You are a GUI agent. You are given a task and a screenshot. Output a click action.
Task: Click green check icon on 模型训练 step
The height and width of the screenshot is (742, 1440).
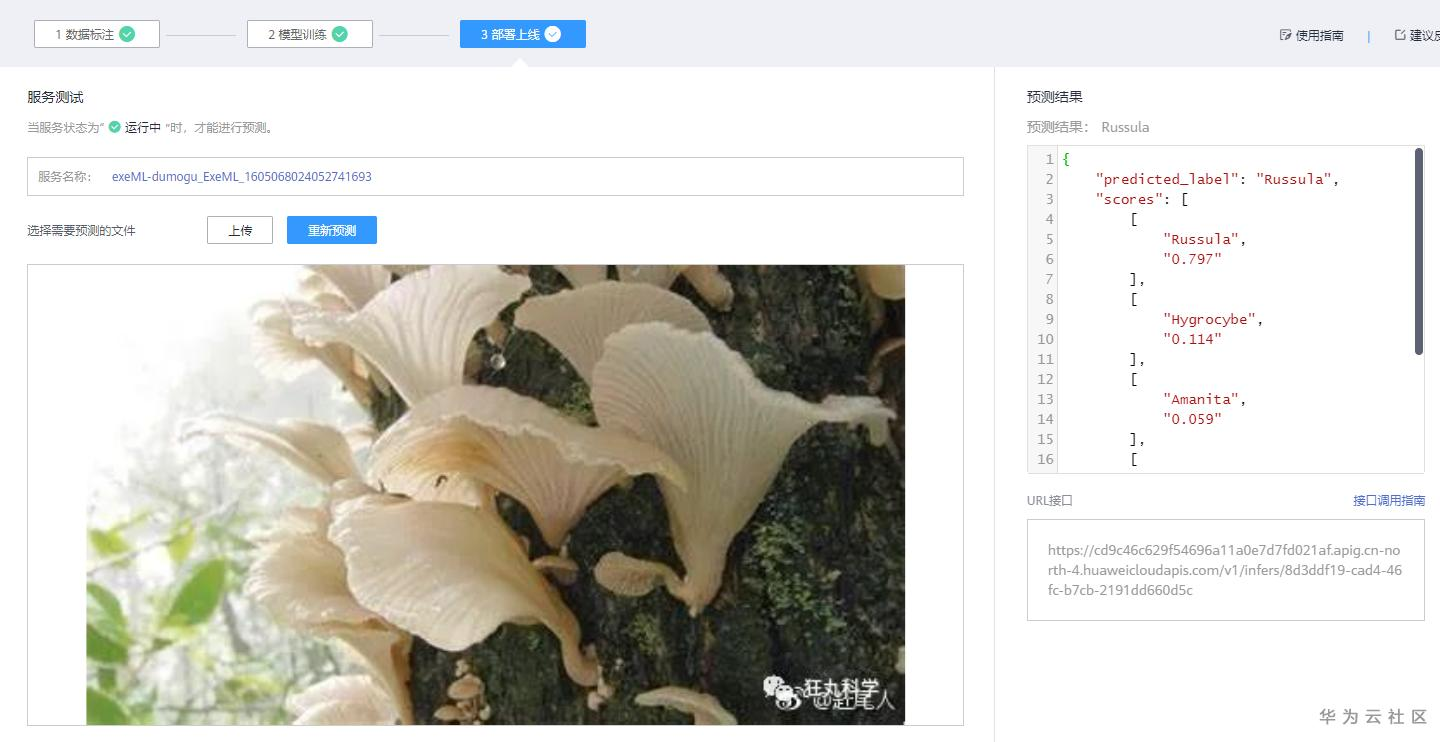[x=339, y=33]
